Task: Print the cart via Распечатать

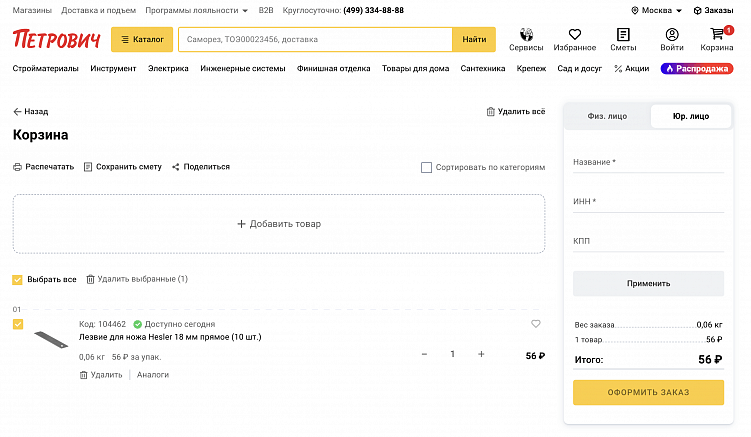Action: (x=44, y=167)
